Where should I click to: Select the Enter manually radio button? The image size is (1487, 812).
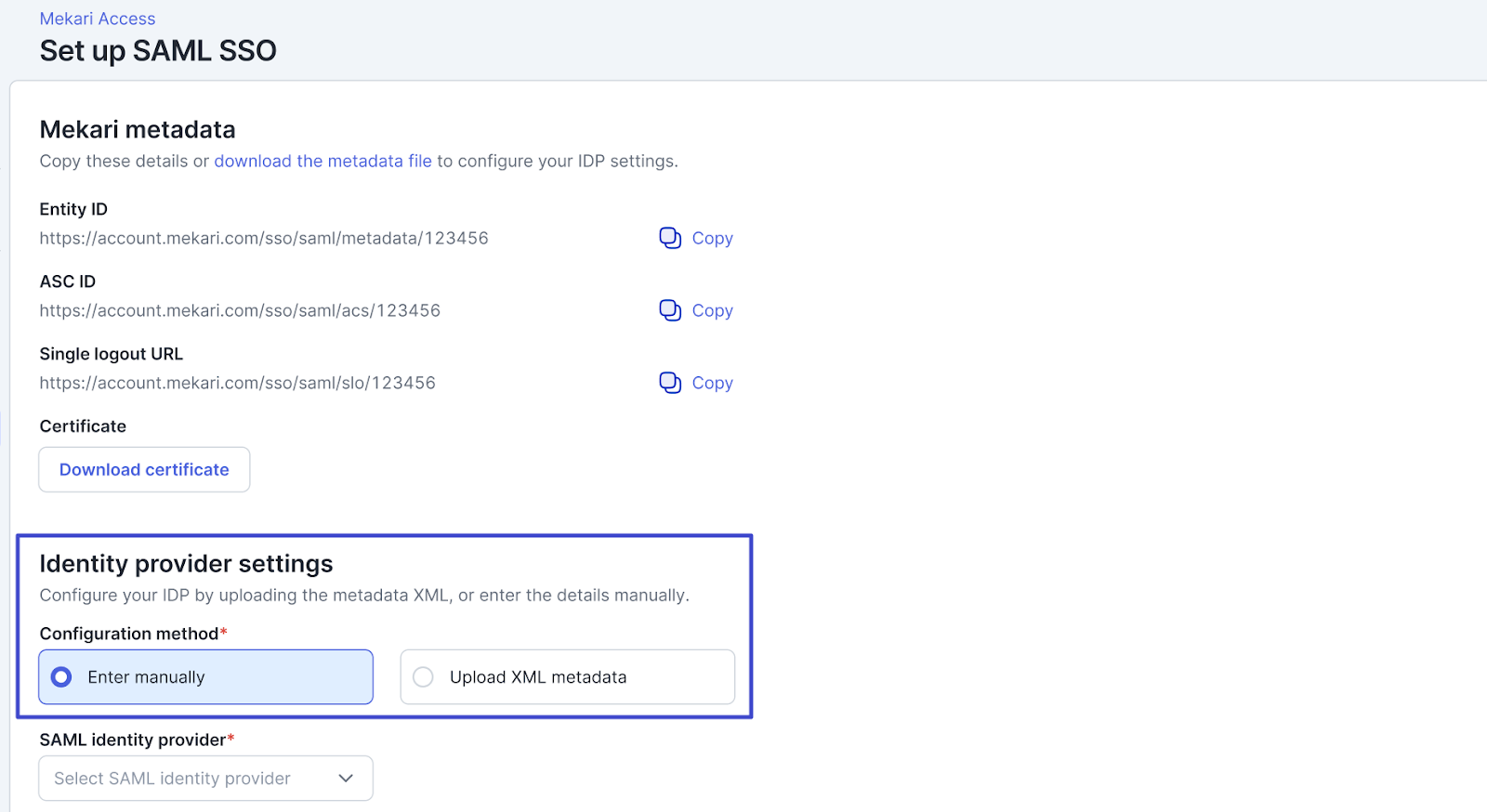[61, 677]
